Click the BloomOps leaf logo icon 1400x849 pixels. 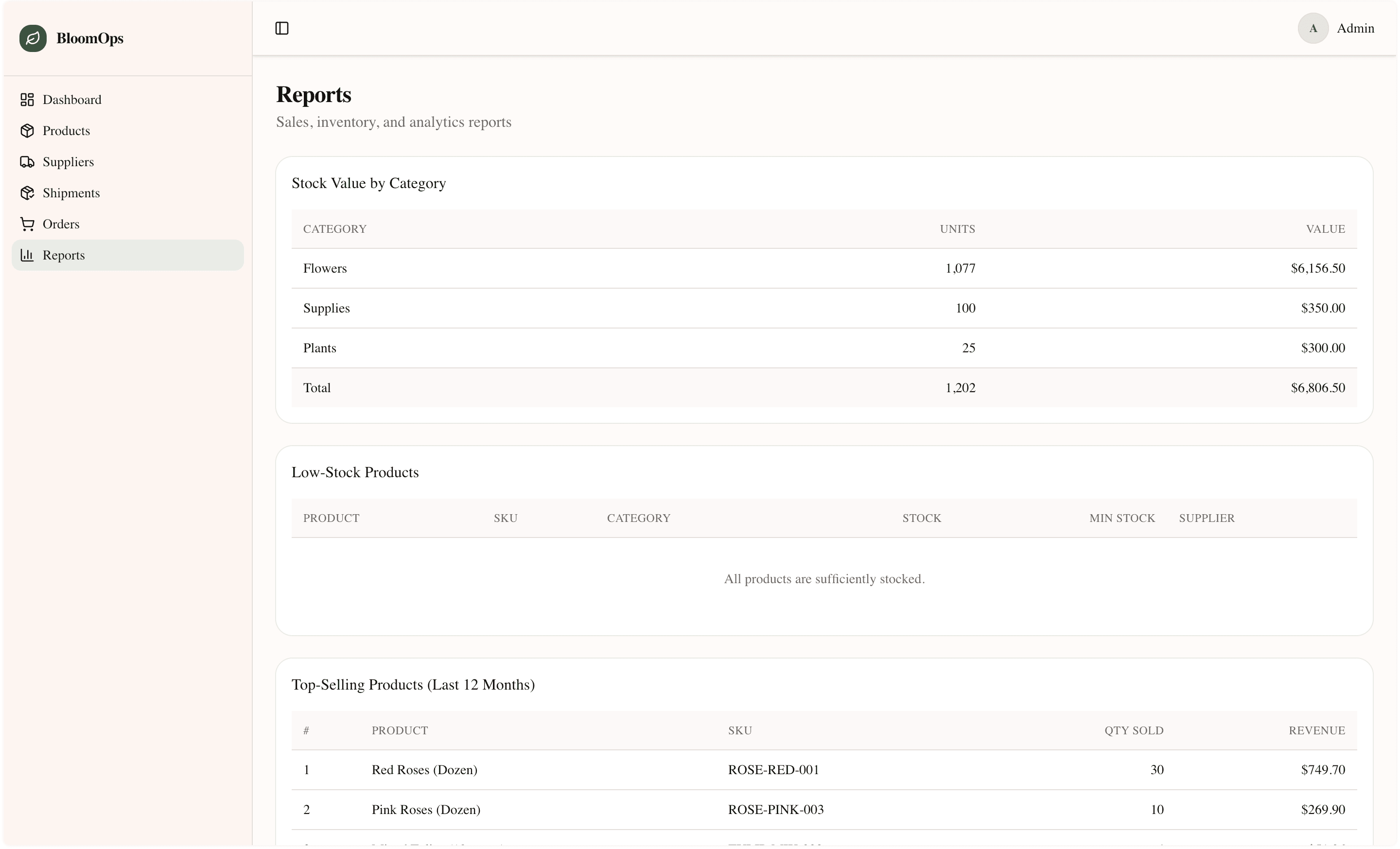33,38
